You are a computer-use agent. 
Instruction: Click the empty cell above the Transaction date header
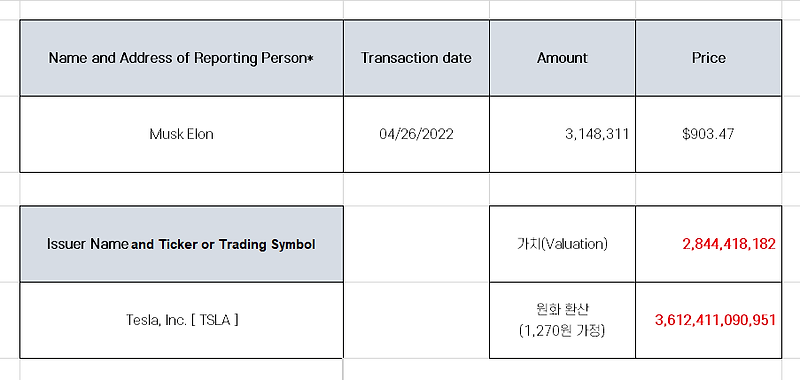coord(416,10)
